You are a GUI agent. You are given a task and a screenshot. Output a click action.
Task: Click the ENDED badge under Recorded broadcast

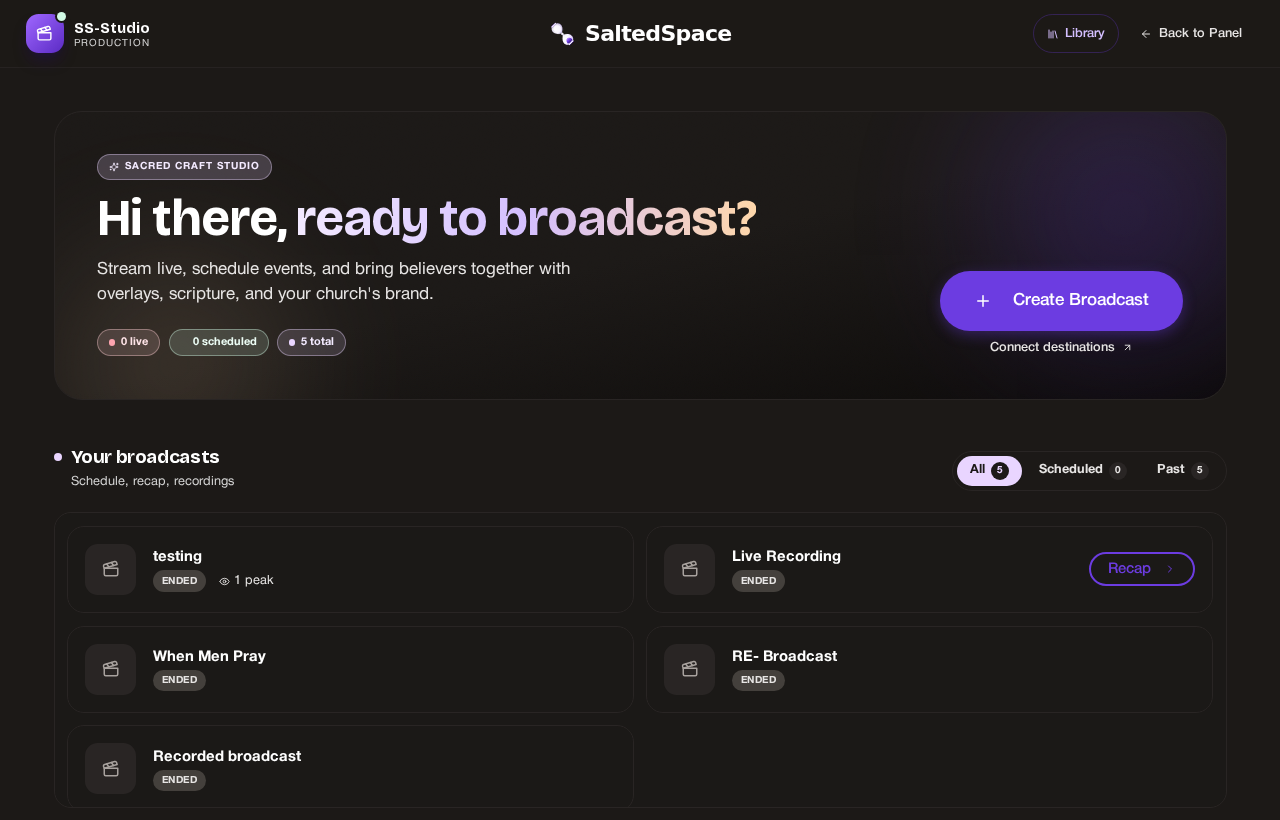pyautogui.click(x=179, y=781)
